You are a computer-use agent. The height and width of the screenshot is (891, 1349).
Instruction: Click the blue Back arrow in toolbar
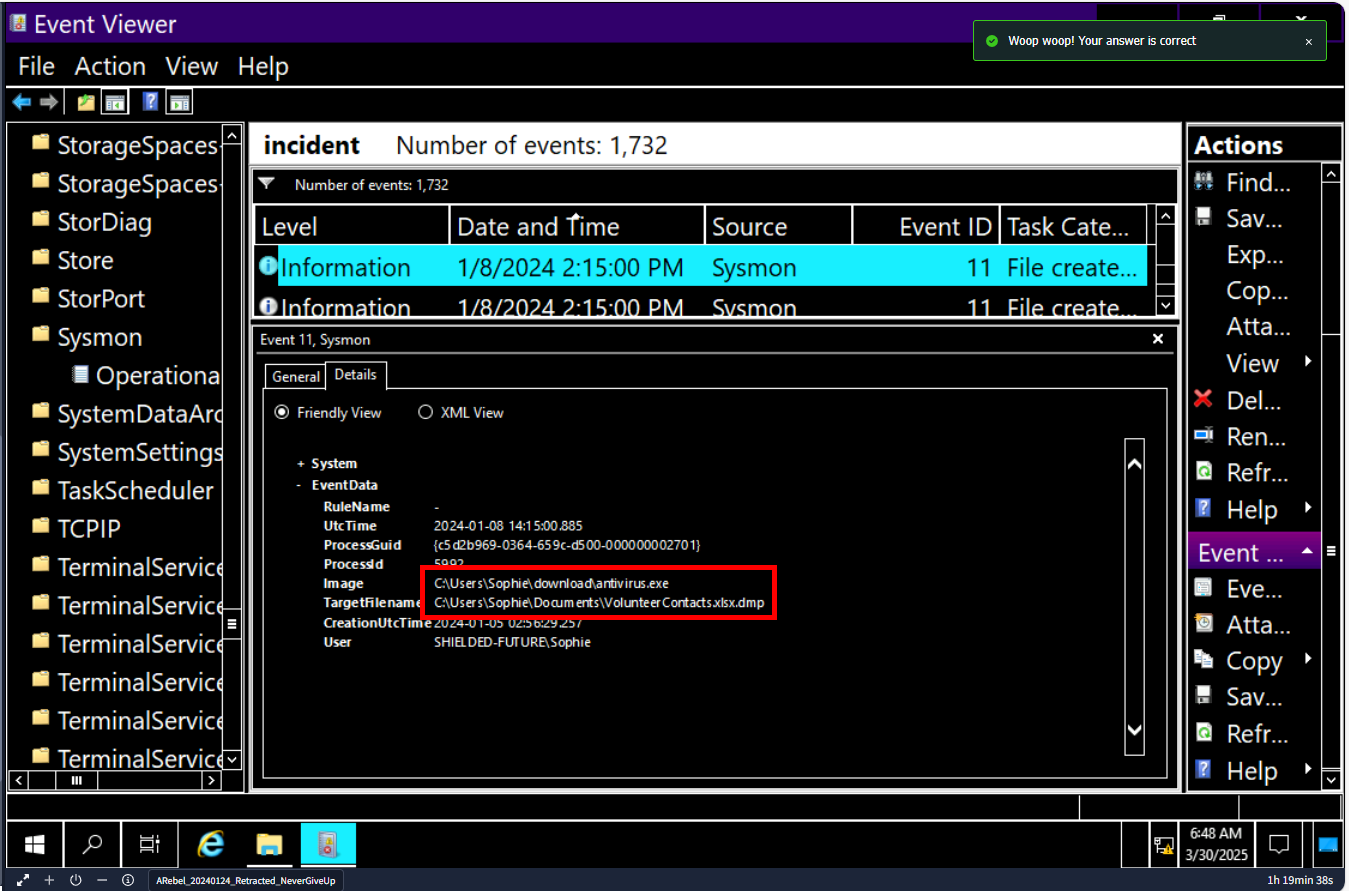tap(21, 102)
